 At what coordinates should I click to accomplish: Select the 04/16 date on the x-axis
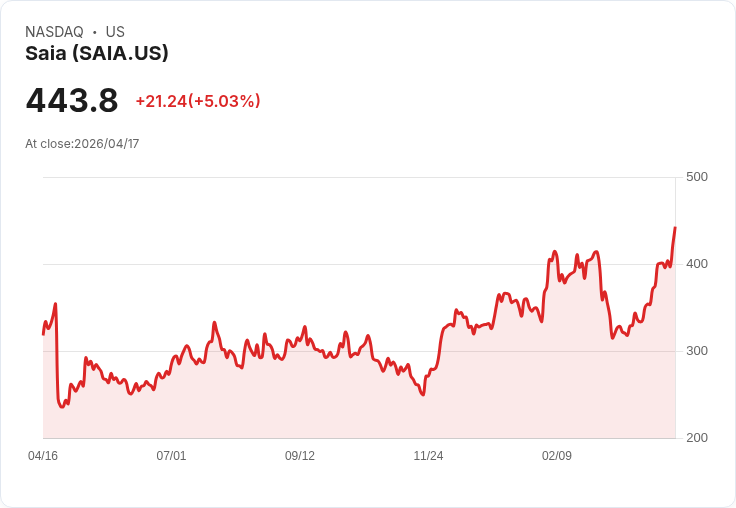pyautogui.click(x=43, y=456)
